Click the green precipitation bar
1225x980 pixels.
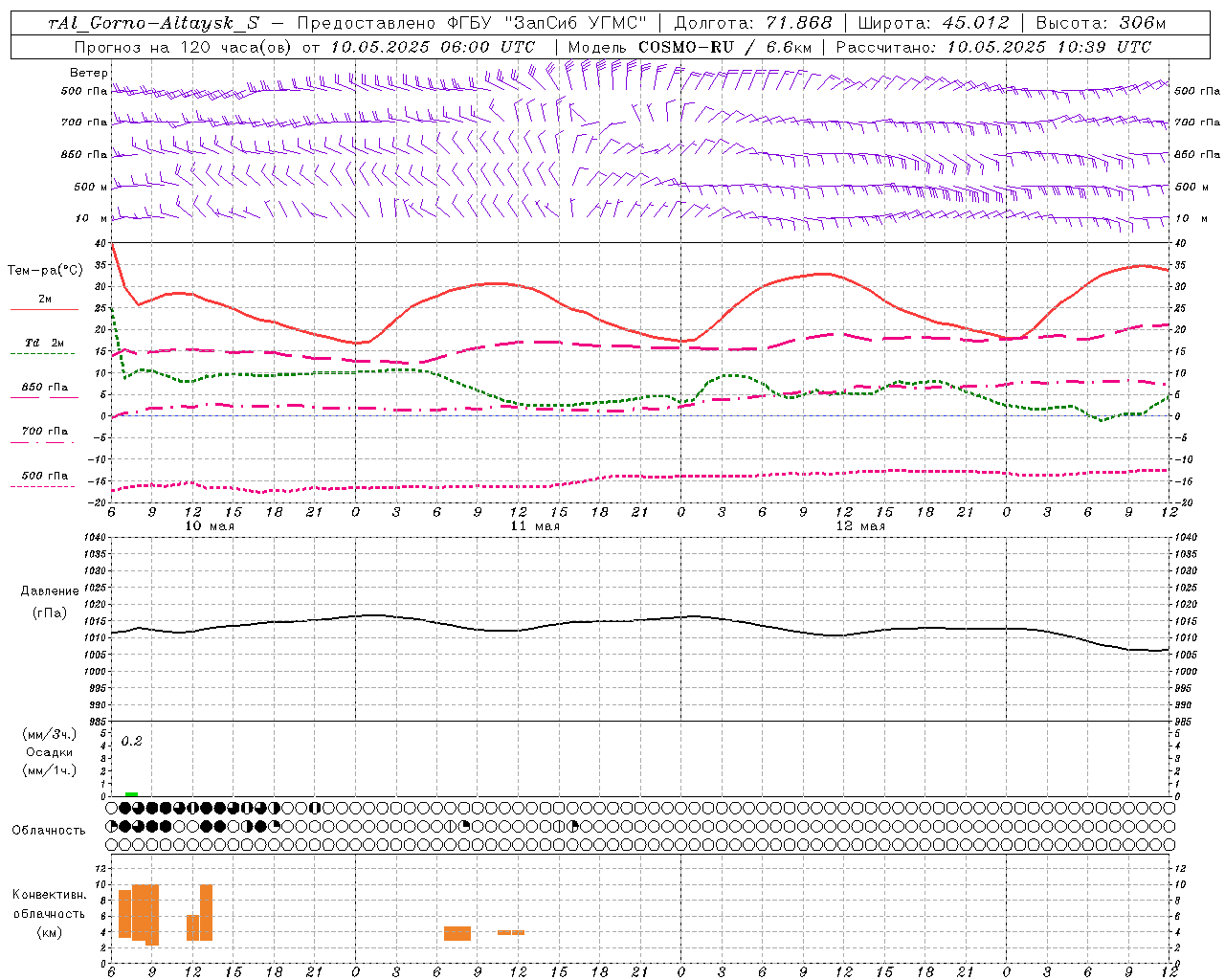point(131,794)
